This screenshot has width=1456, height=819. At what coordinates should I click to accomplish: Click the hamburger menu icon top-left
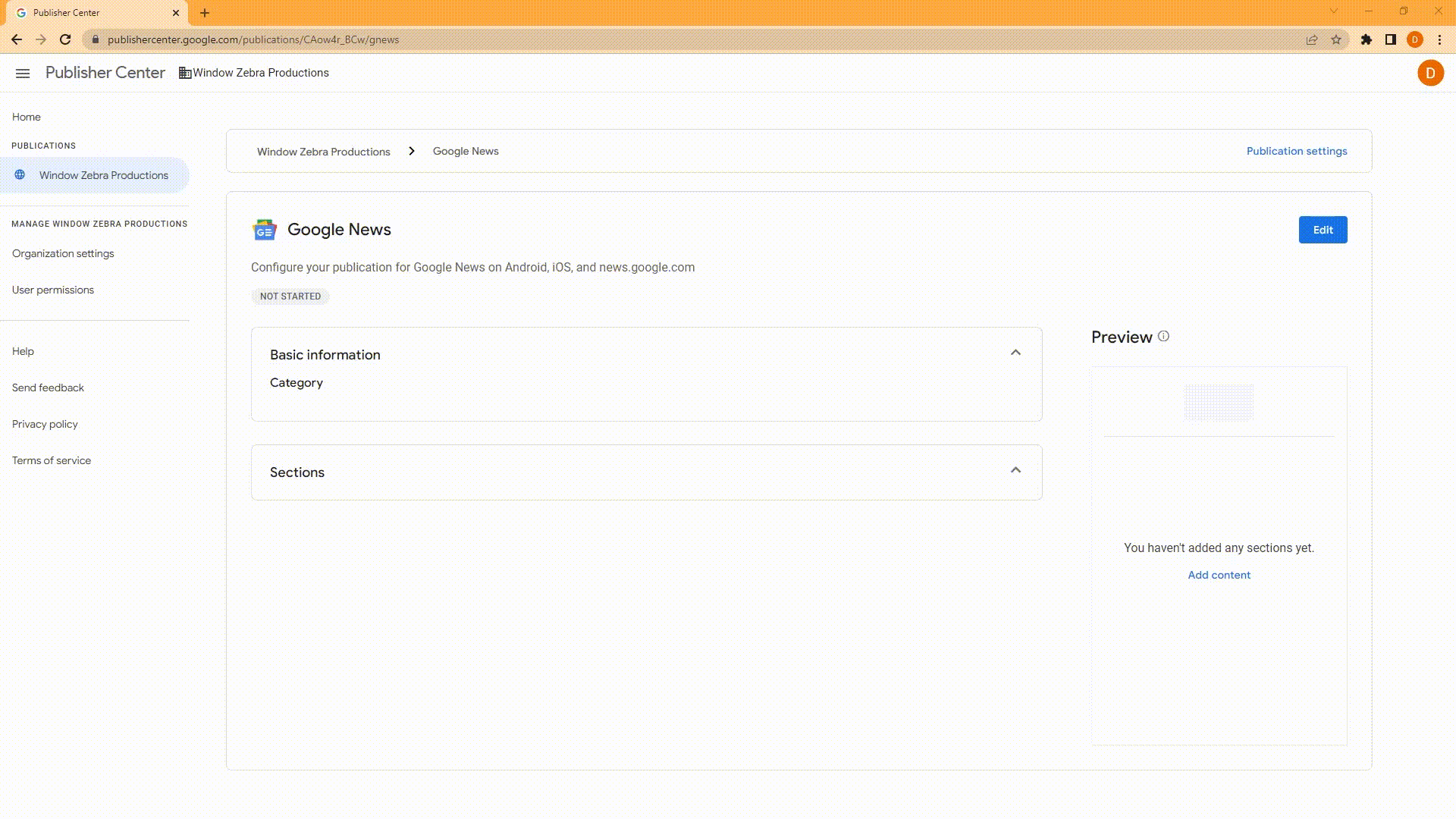click(x=22, y=72)
